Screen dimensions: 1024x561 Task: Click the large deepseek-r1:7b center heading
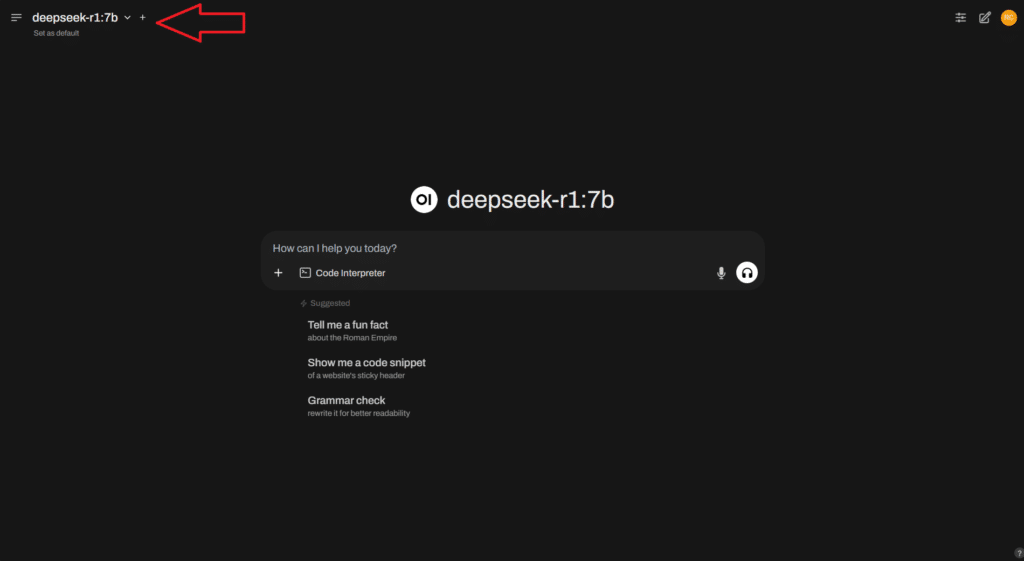point(530,200)
